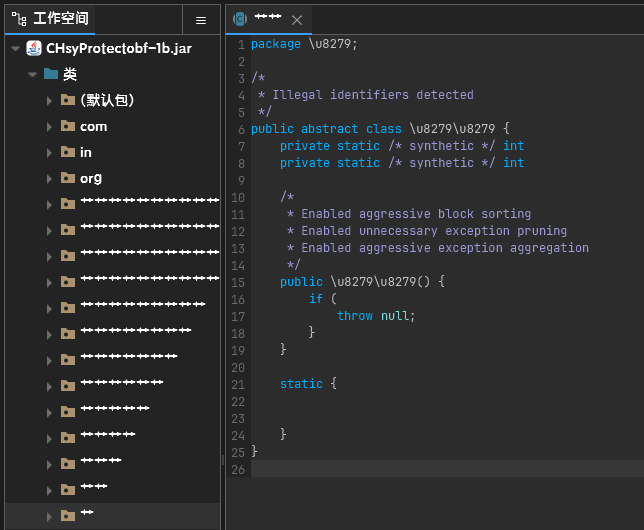This screenshot has height=530, width=644.
Task: Click the tree icon beside 工作空间 title
Action: click(20, 19)
